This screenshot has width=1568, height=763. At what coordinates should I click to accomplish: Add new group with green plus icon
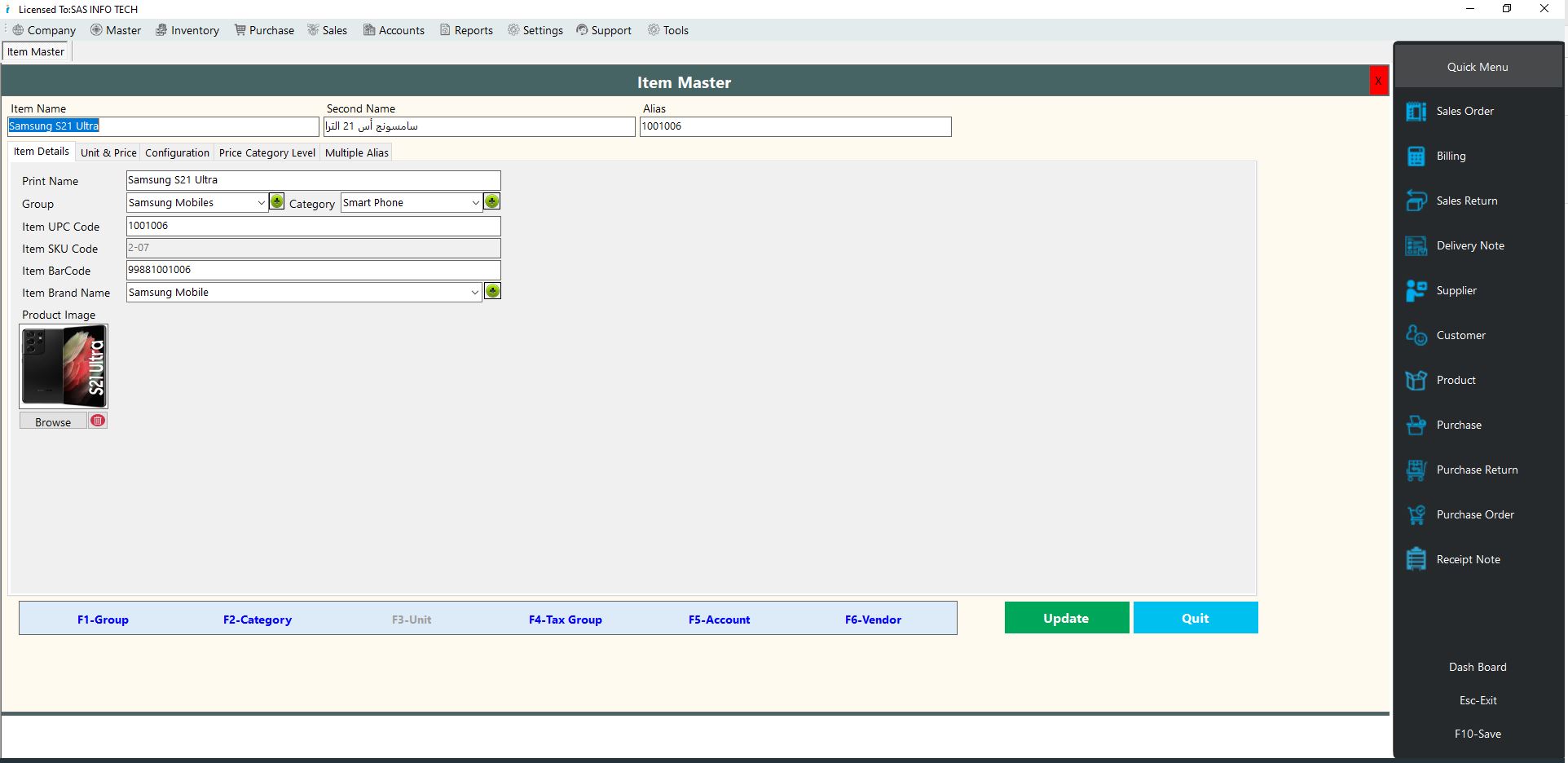click(277, 201)
